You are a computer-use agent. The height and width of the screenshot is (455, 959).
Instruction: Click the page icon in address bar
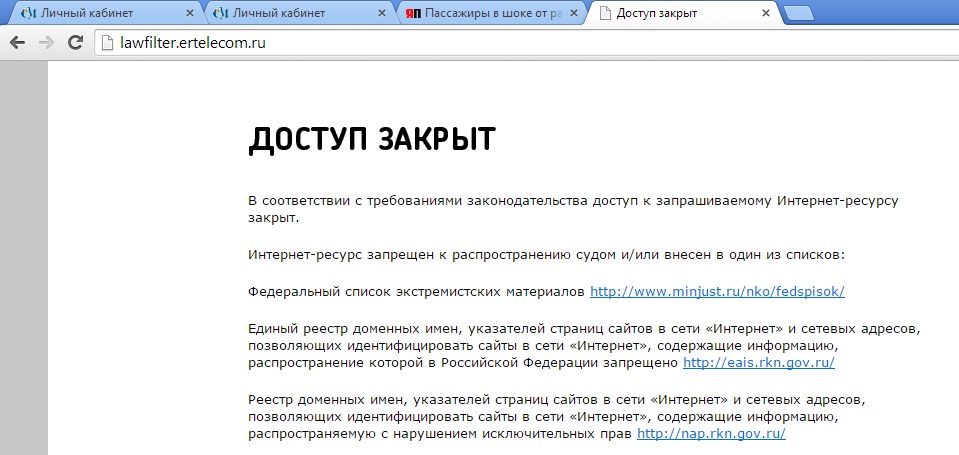(x=108, y=43)
